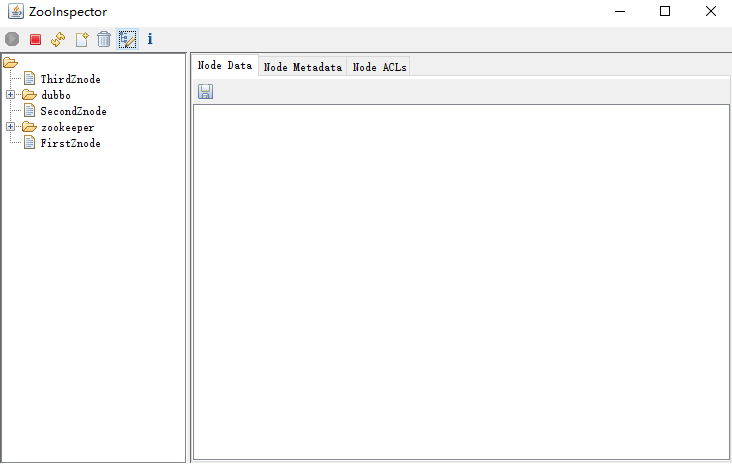The image size is (732, 464).
Task: Click the red Disconnect stop icon
Action: pos(35,39)
